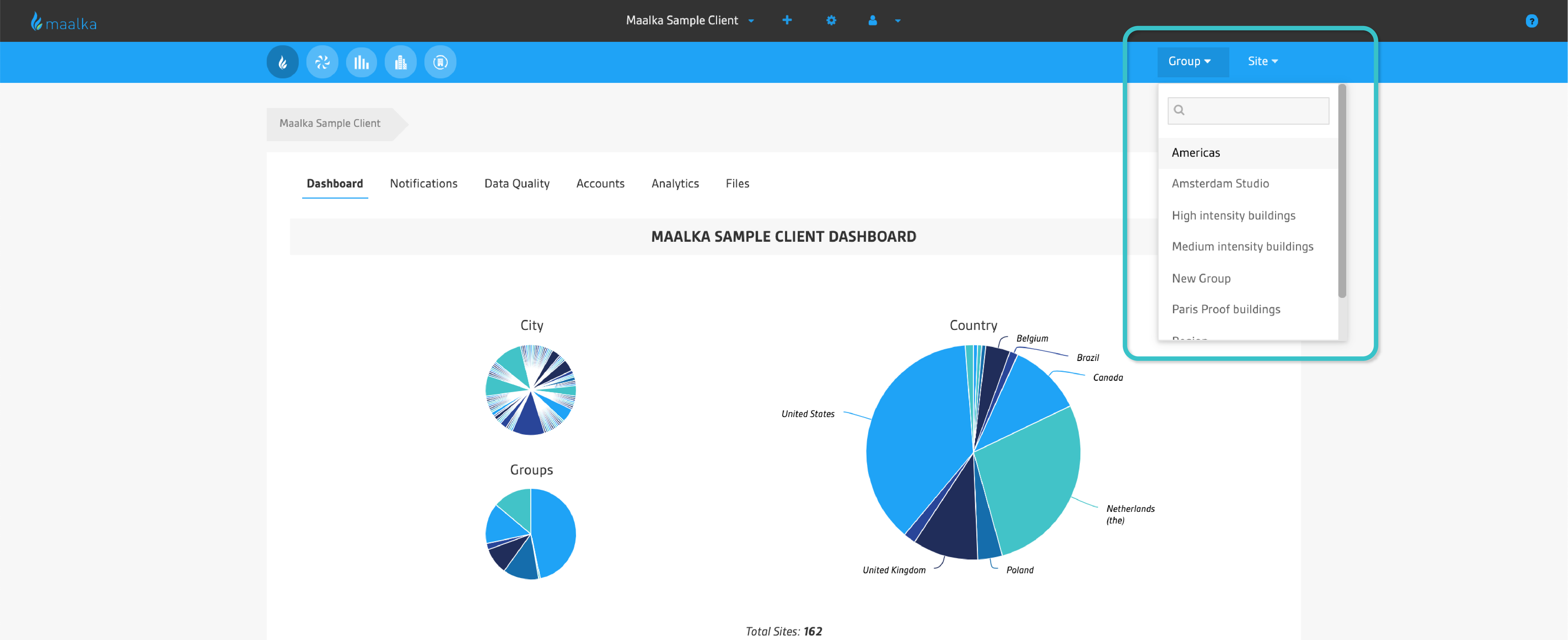The height and width of the screenshot is (640, 1568).
Task: Click the user profile icon
Action: click(872, 20)
